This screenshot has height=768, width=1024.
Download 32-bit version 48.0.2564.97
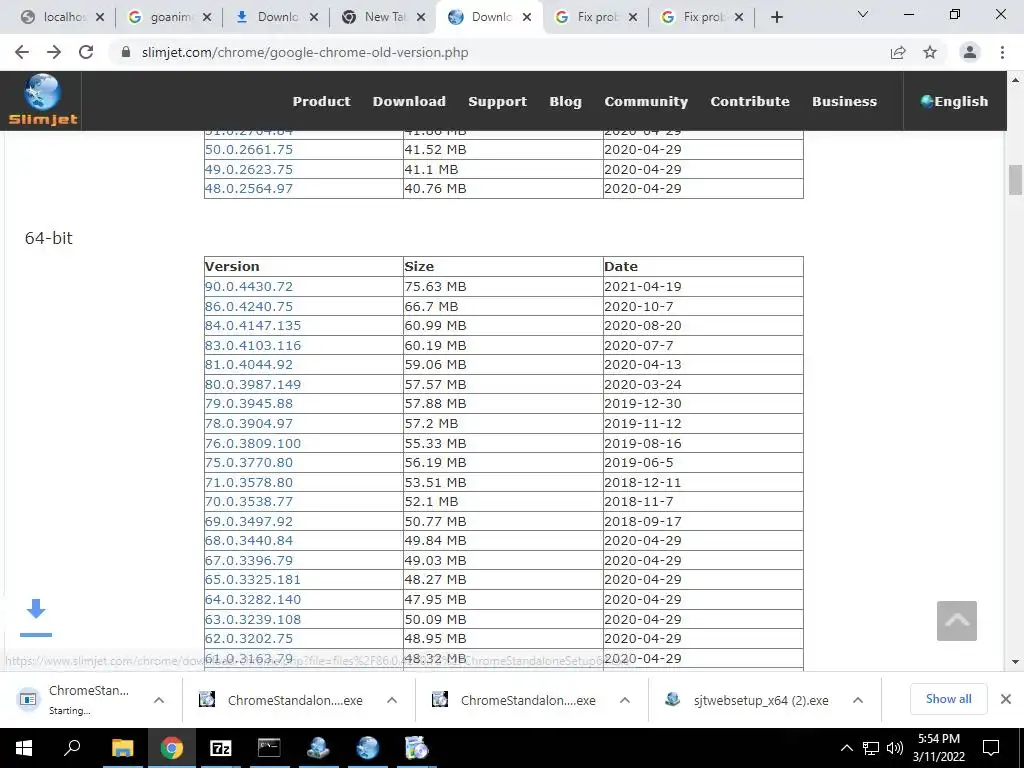click(x=249, y=188)
